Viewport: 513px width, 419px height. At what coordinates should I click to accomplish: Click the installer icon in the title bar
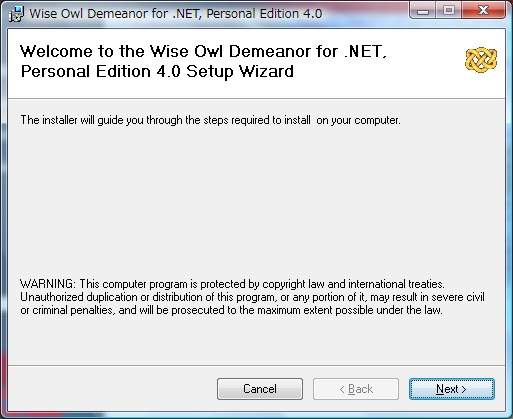16,14
